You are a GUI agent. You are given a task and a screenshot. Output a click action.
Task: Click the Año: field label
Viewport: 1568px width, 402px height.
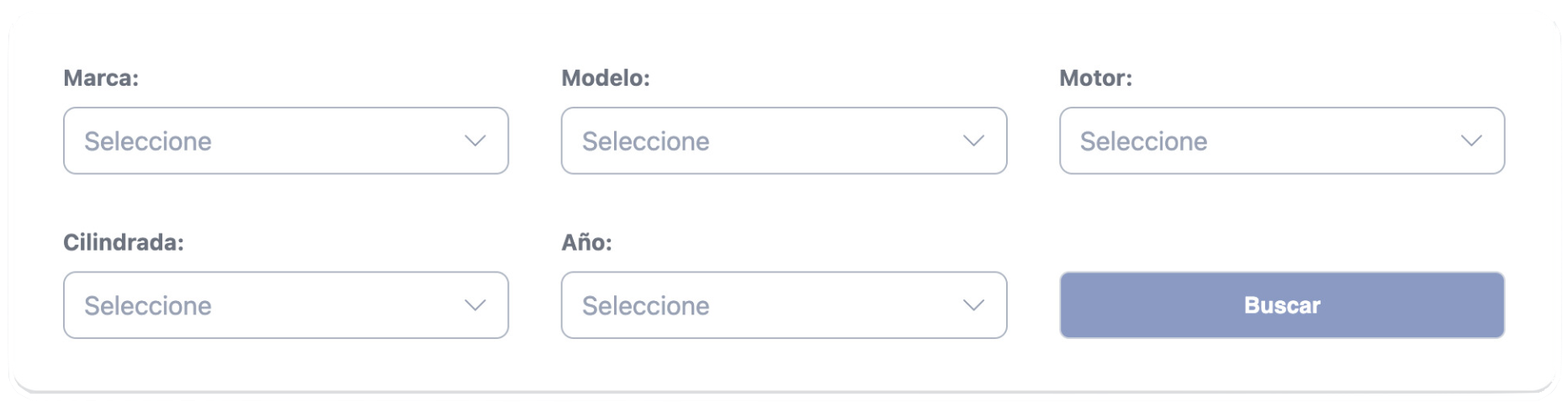tap(587, 243)
